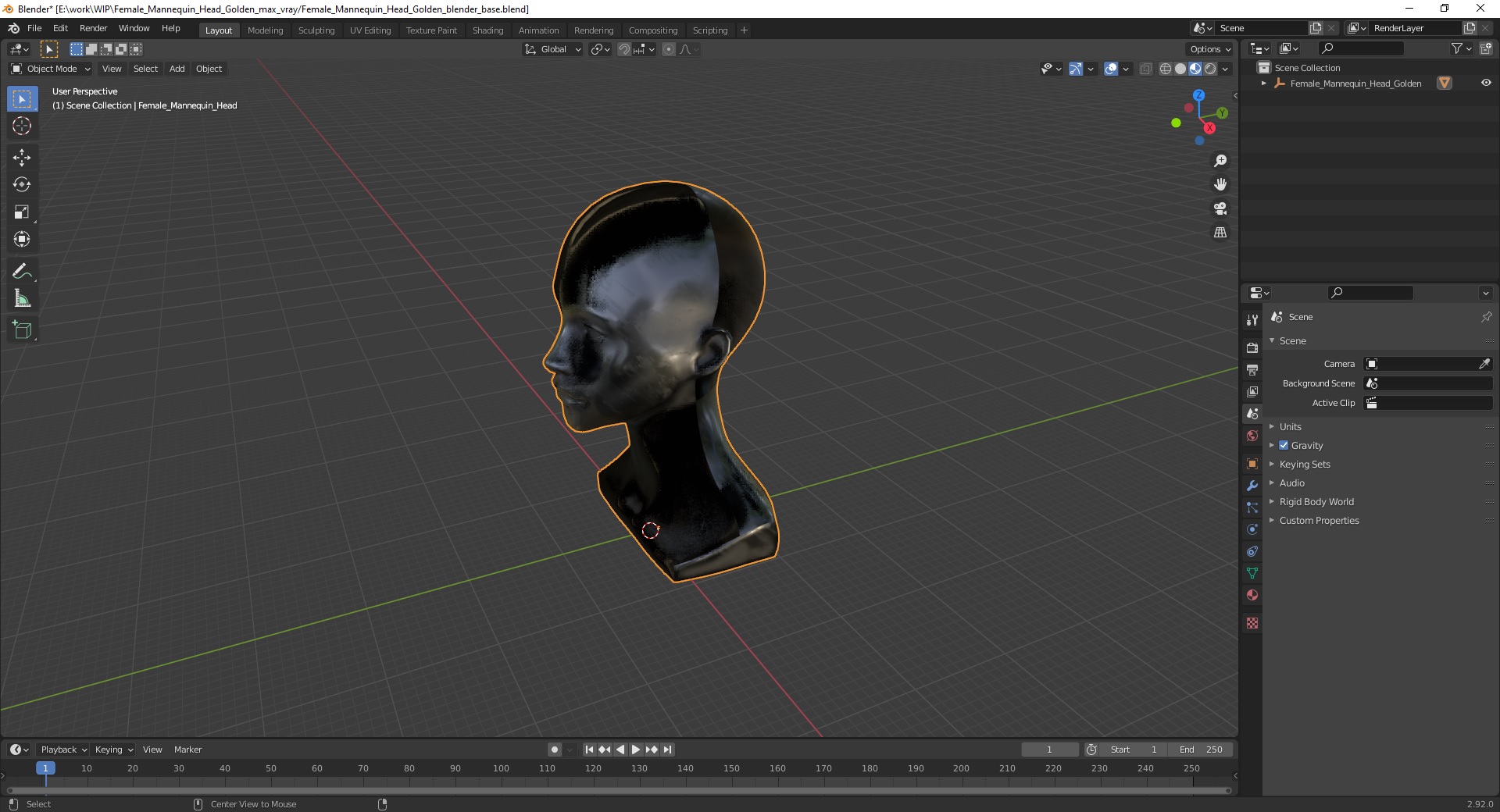Open the File menu
Screen dimensions: 1500x812
pos(34,28)
